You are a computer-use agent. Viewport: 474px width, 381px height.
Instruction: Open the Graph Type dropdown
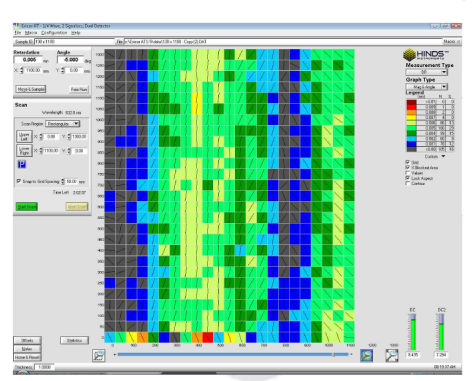tap(426, 87)
